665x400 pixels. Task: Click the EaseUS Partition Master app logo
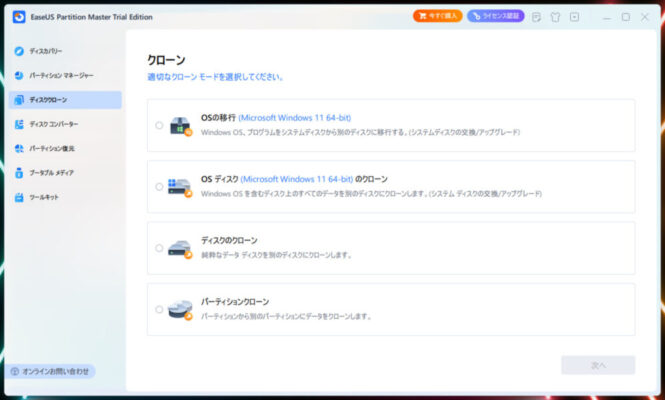coord(19,17)
